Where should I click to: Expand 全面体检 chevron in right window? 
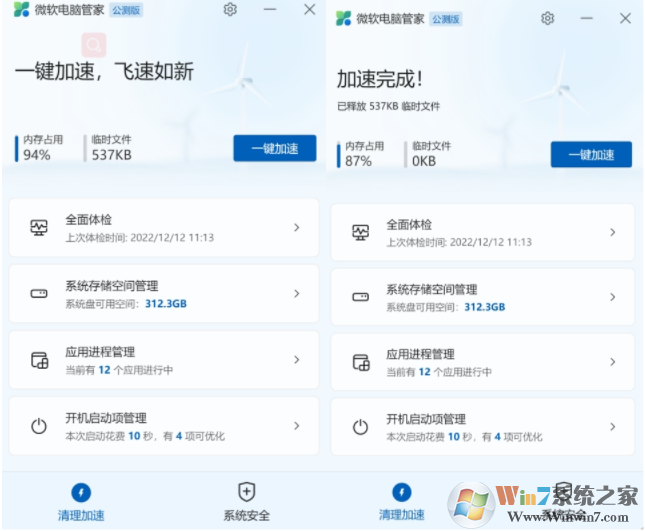click(x=613, y=232)
